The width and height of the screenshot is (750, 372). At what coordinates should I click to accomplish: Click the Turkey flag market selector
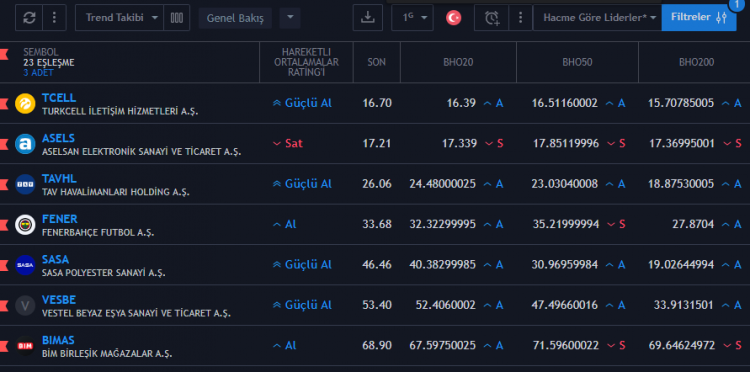tap(453, 18)
